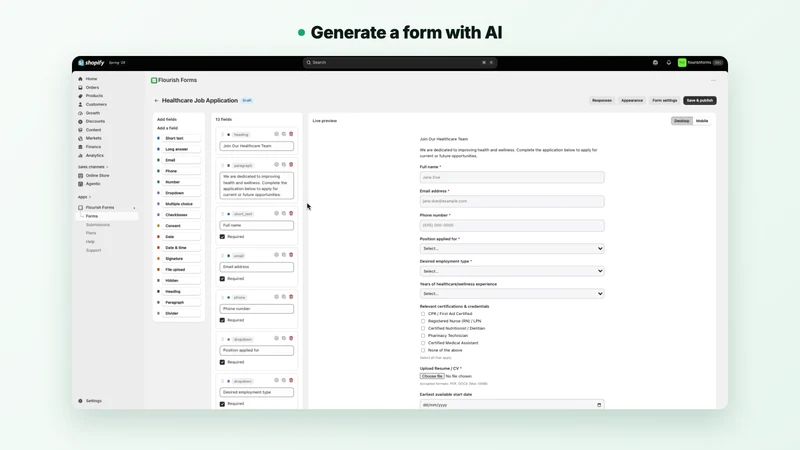This screenshot has height=450, width=800.
Task: Open Forms under Flourish Forms
Action: [92, 216]
